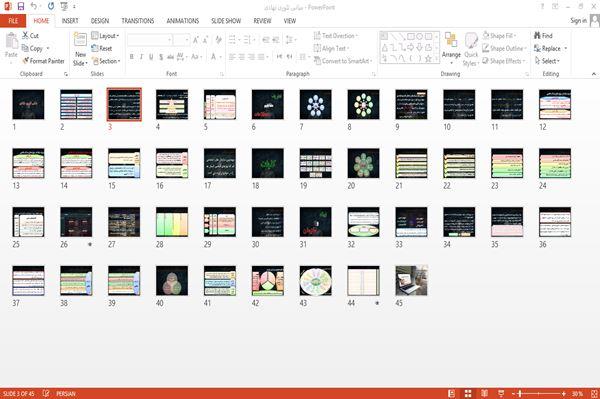The image size is (600, 399).
Task: Select slide 7 thumbnail
Action: pos(315,104)
